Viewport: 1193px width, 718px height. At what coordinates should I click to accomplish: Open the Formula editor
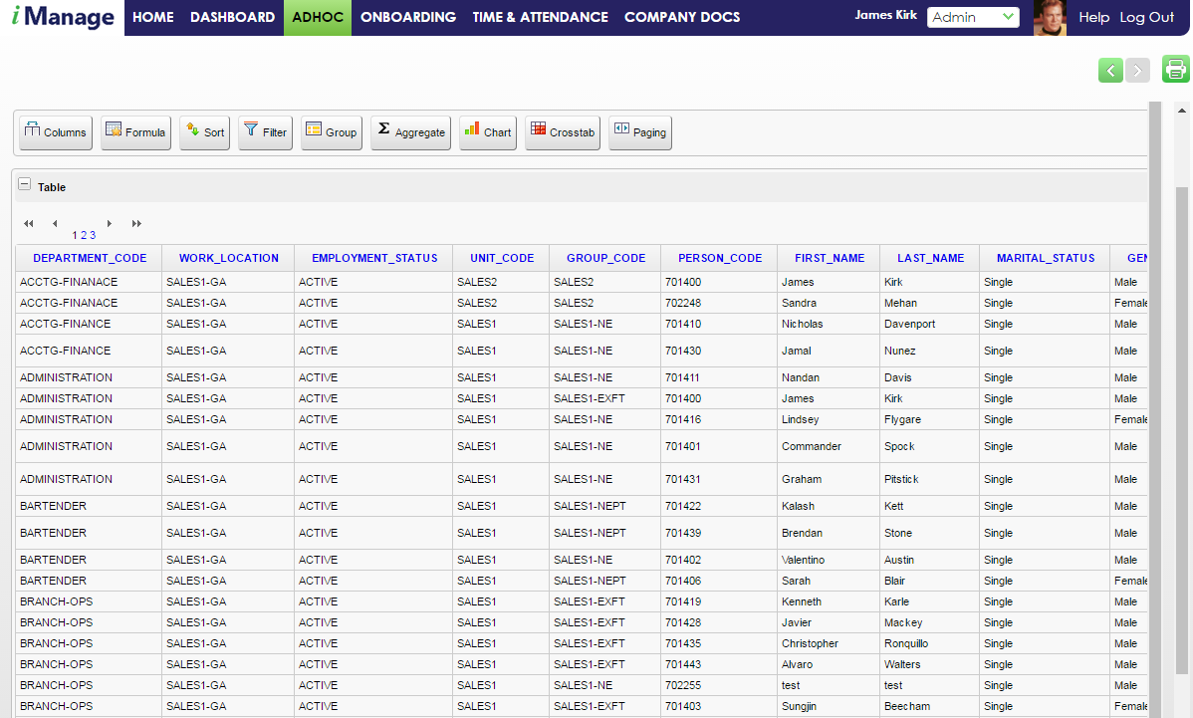tap(135, 132)
